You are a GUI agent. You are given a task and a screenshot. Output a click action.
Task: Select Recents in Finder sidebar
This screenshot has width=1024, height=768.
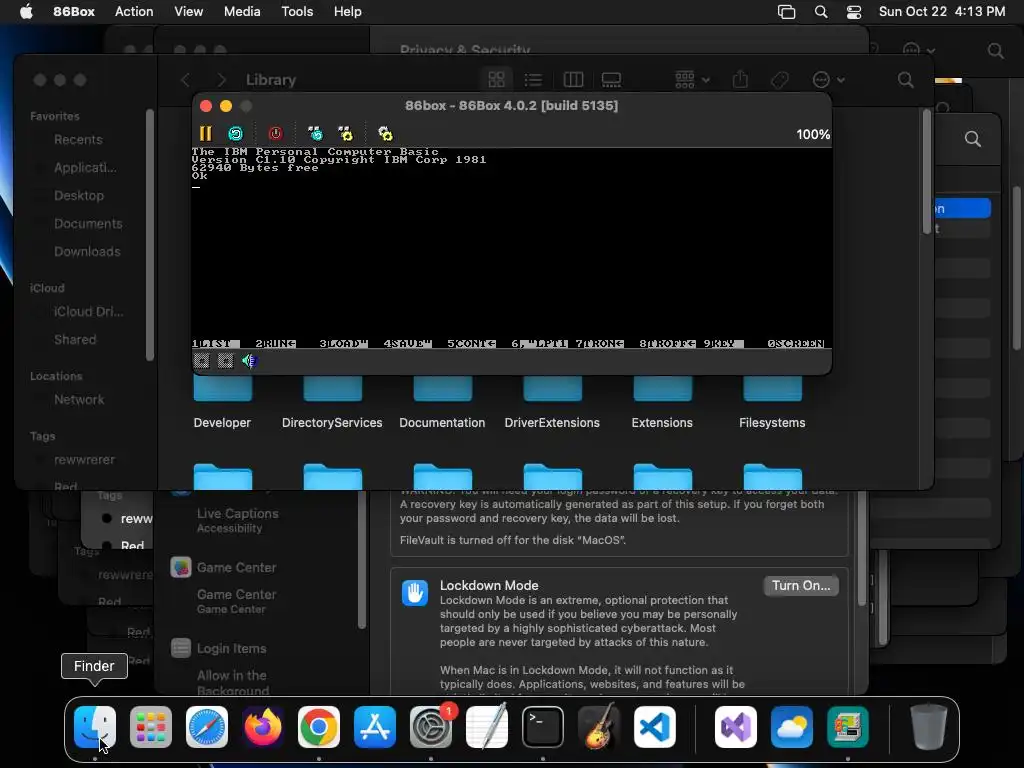(78, 140)
